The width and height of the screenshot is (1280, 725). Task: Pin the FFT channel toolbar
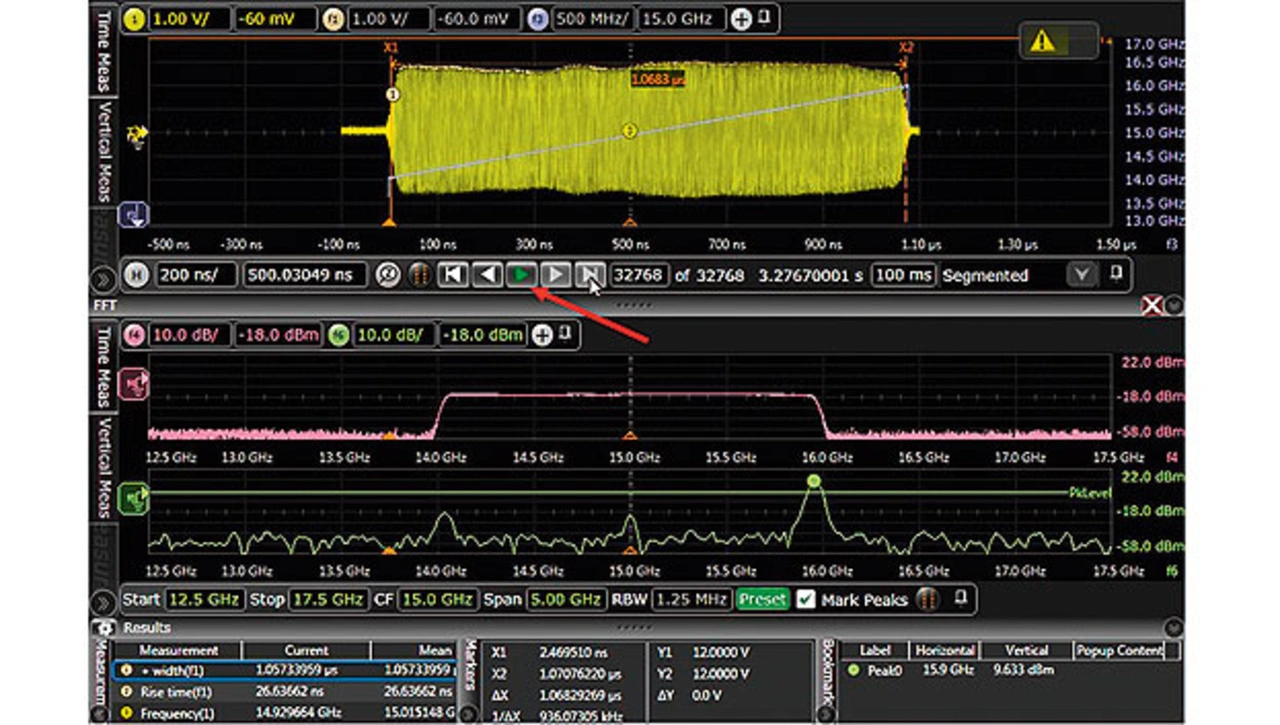[563, 334]
